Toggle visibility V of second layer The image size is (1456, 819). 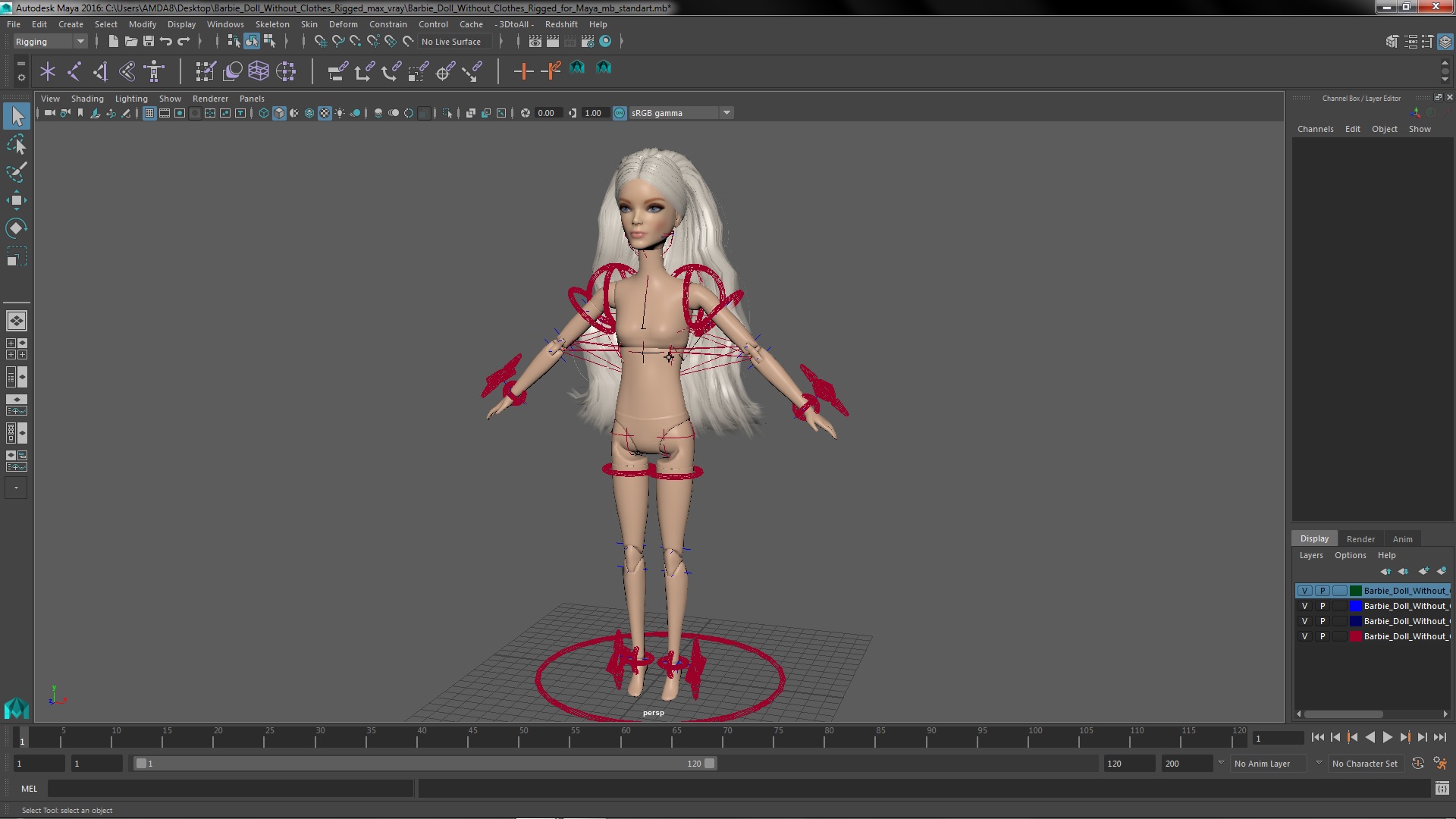click(1304, 606)
